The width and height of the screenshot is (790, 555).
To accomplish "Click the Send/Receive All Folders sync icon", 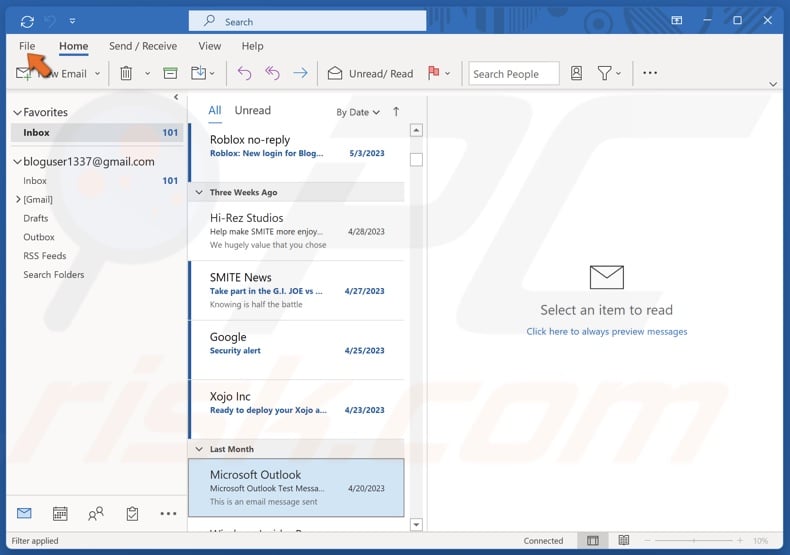I will tap(27, 21).
